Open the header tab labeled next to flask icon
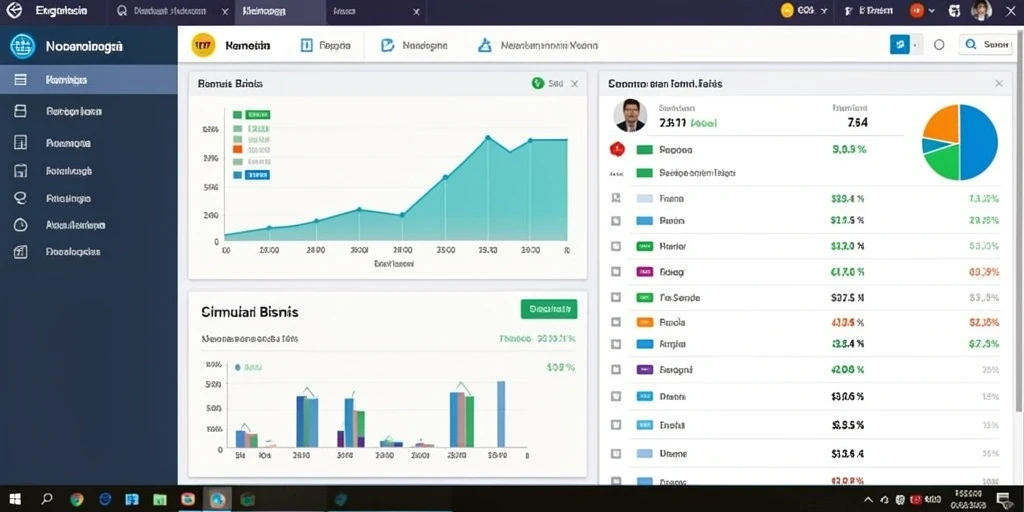Image resolution: width=1024 pixels, height=512 pixels. point(549,46)
